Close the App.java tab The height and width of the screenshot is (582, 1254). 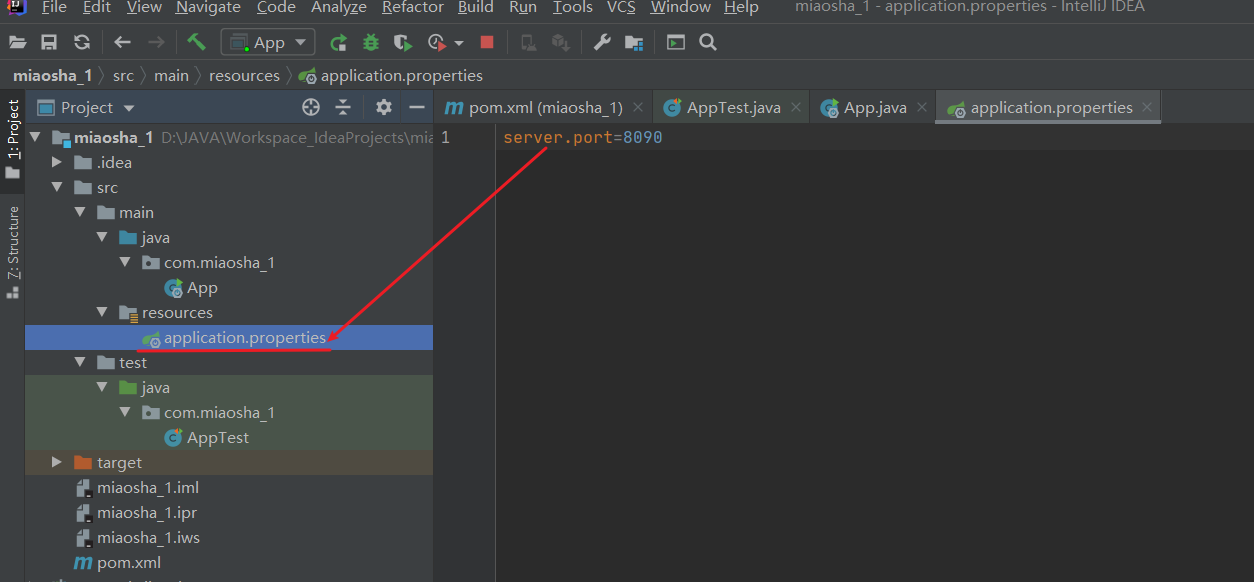tap(922, 107)
